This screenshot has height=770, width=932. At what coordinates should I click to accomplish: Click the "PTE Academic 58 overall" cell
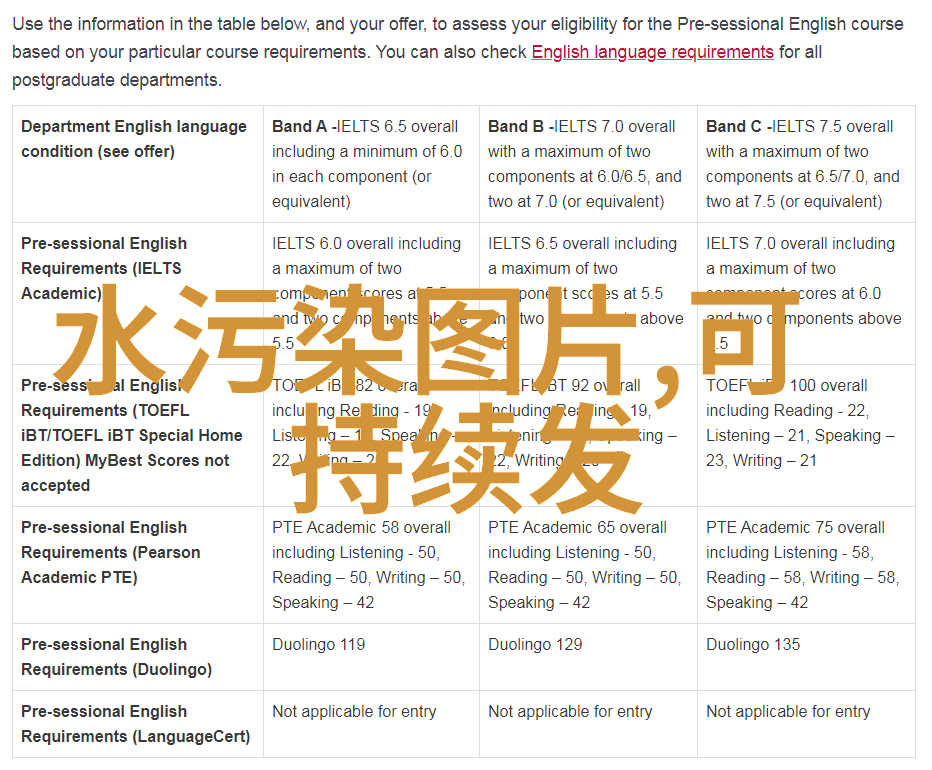tap(371, 565)
